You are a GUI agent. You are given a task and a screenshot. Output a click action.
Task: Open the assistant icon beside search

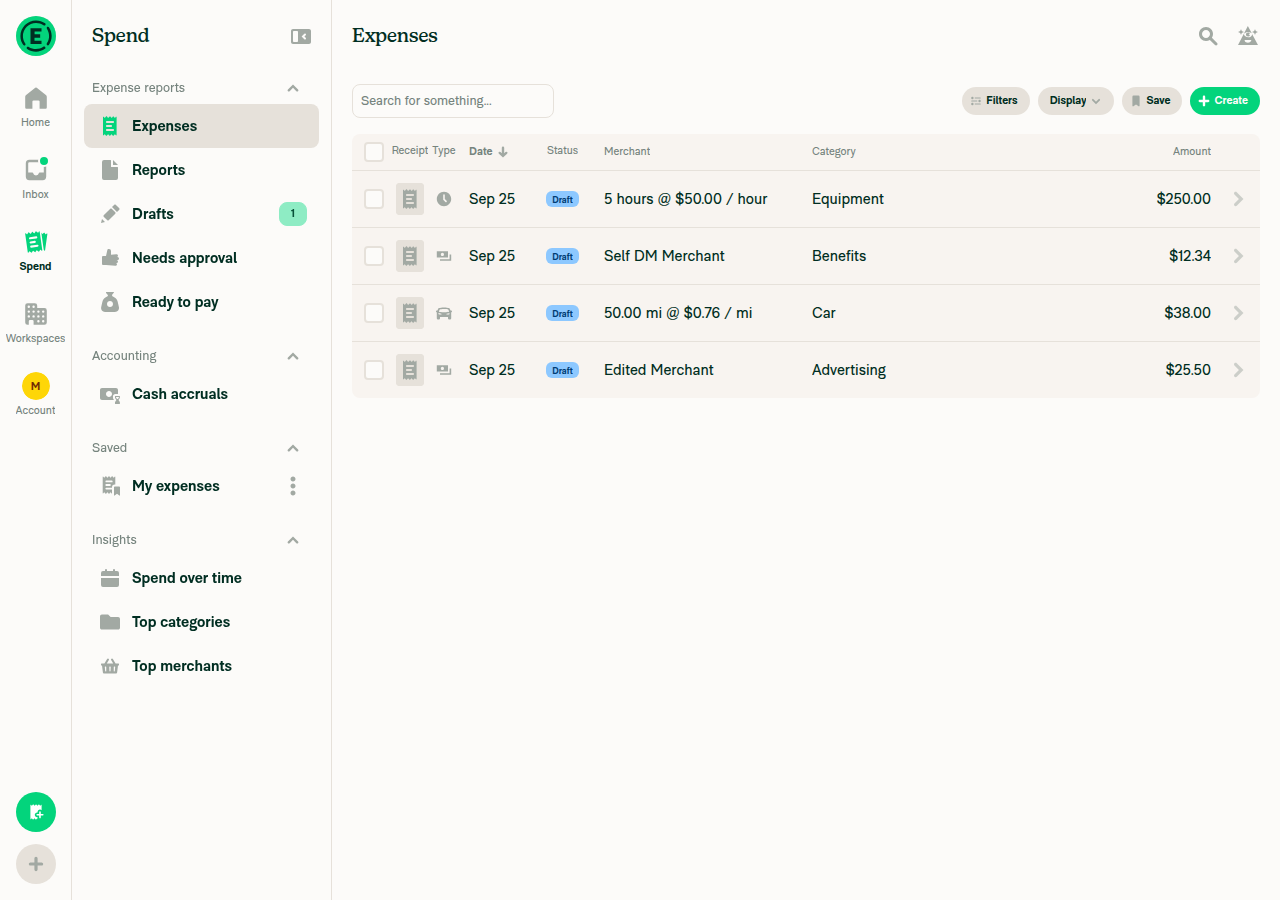(x=1248, y=36)
